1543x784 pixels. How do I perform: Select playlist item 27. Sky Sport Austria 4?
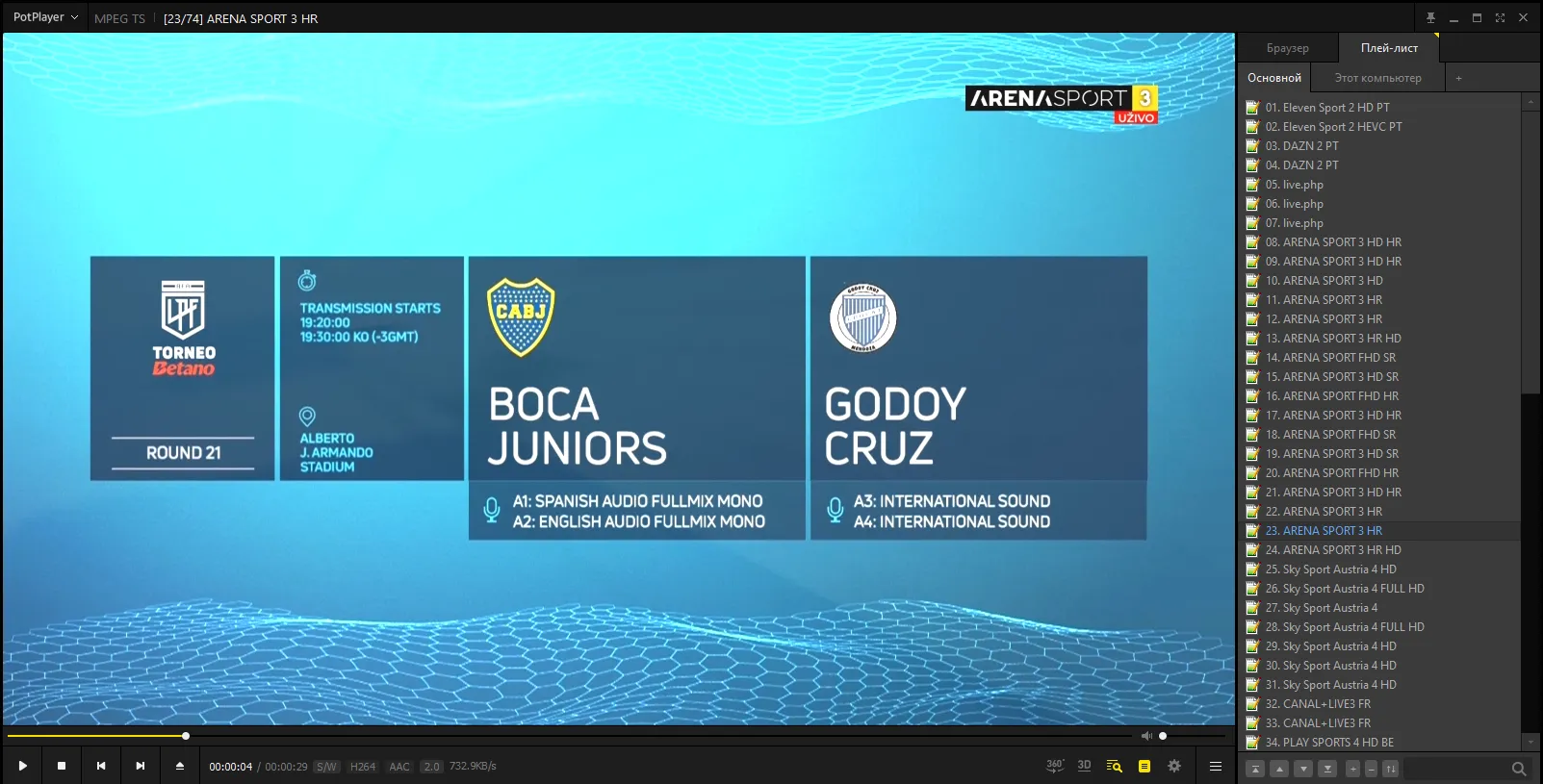[1381, 608]
